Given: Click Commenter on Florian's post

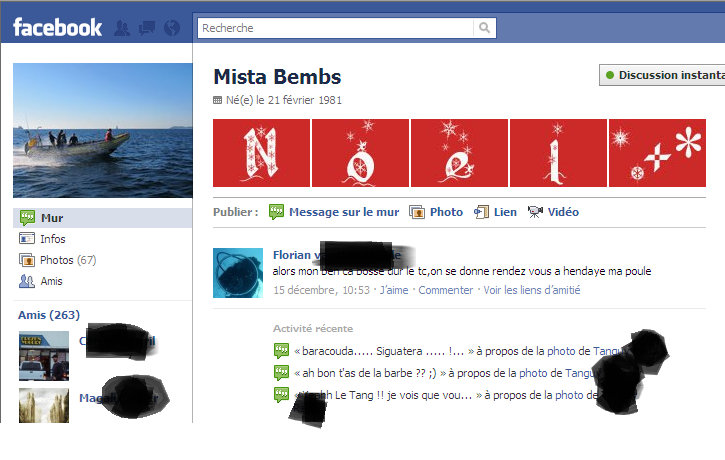Looking at the screenshot, I should click(x=445, y=290).
